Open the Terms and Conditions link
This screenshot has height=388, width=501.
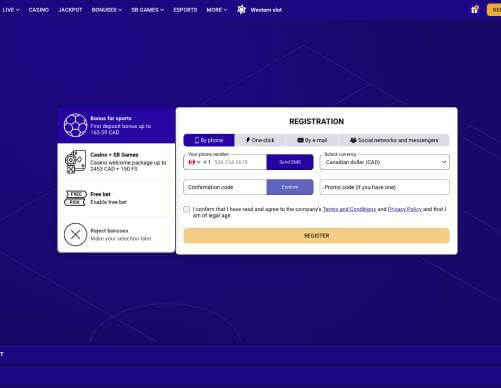(349, 209)
